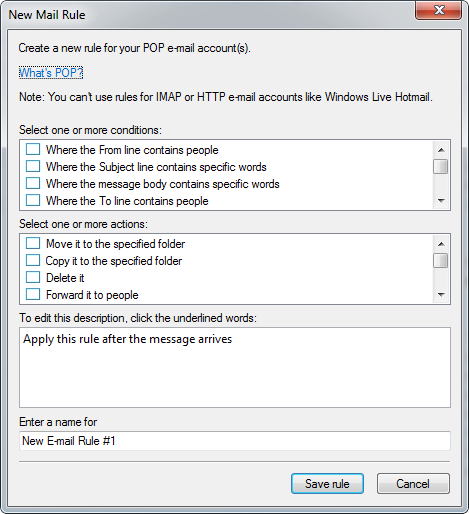
Task: Enable 'Copy it to the specified folder' action
Action: 33,260
